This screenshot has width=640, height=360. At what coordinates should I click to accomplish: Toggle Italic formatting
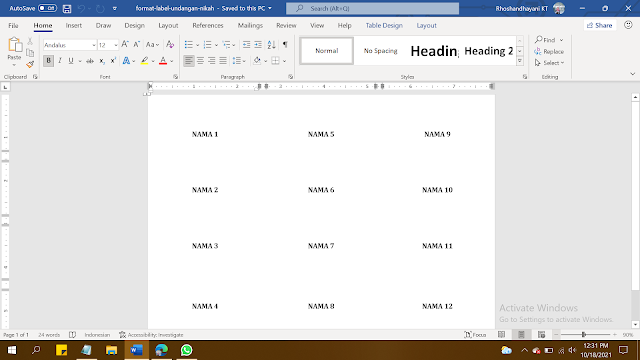point(60,61)
